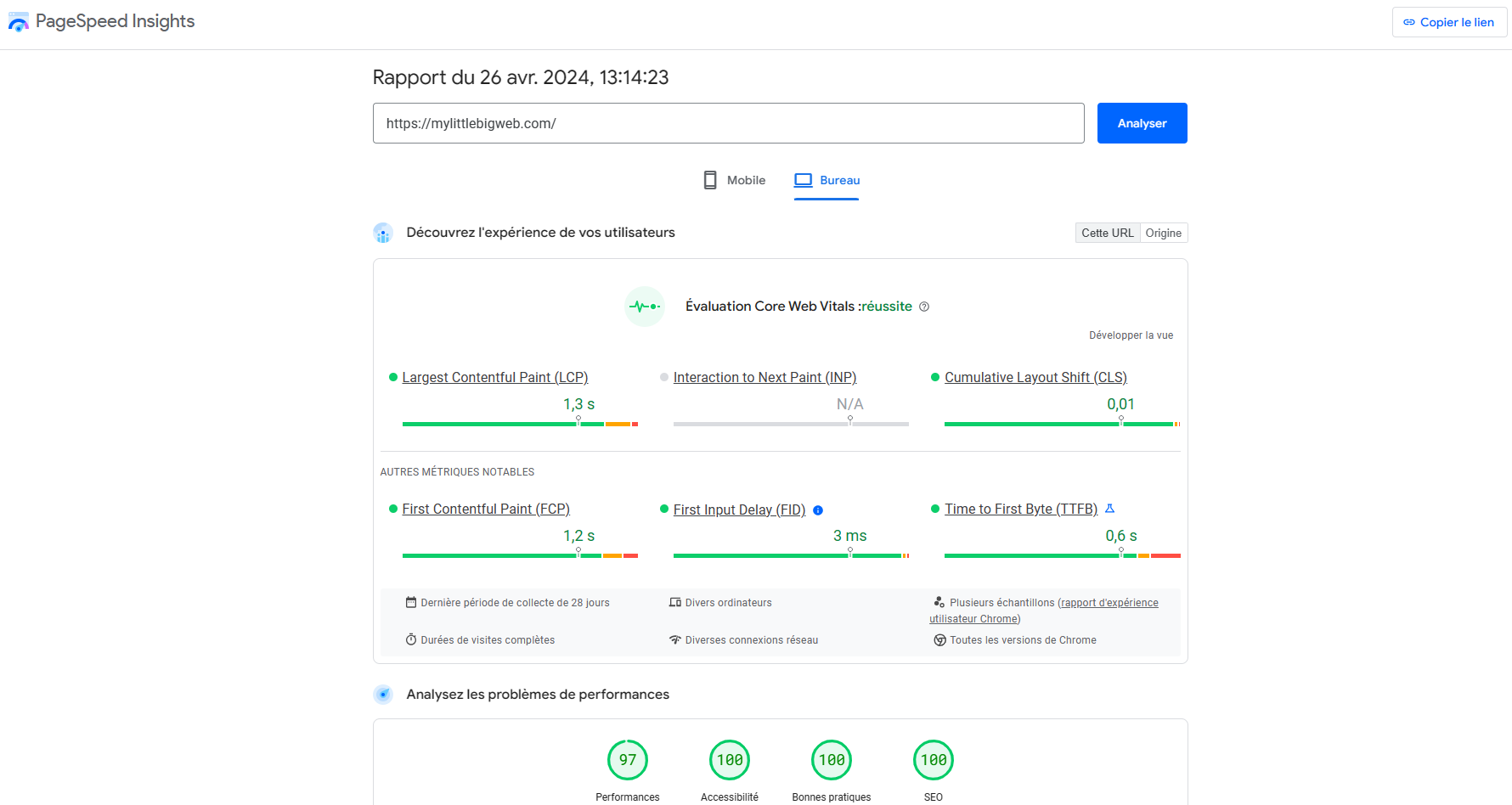Click the info icon beside First Input Delay
Image resolution: width=1512 pixels, height=805 pixels.
(x=818, y=510)
